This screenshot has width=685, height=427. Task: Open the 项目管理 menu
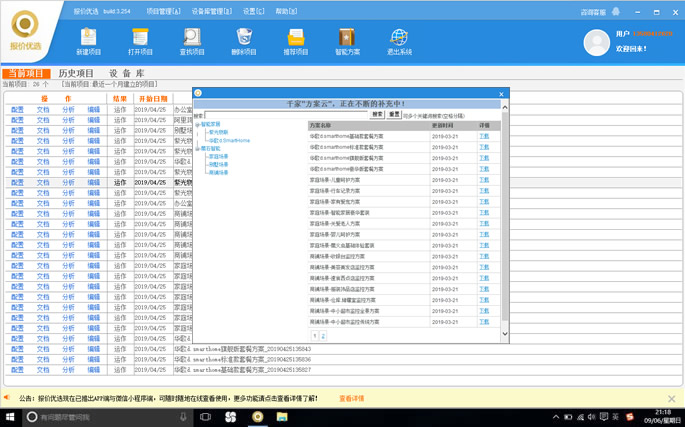pyautogui.click(x=163, y=12)
